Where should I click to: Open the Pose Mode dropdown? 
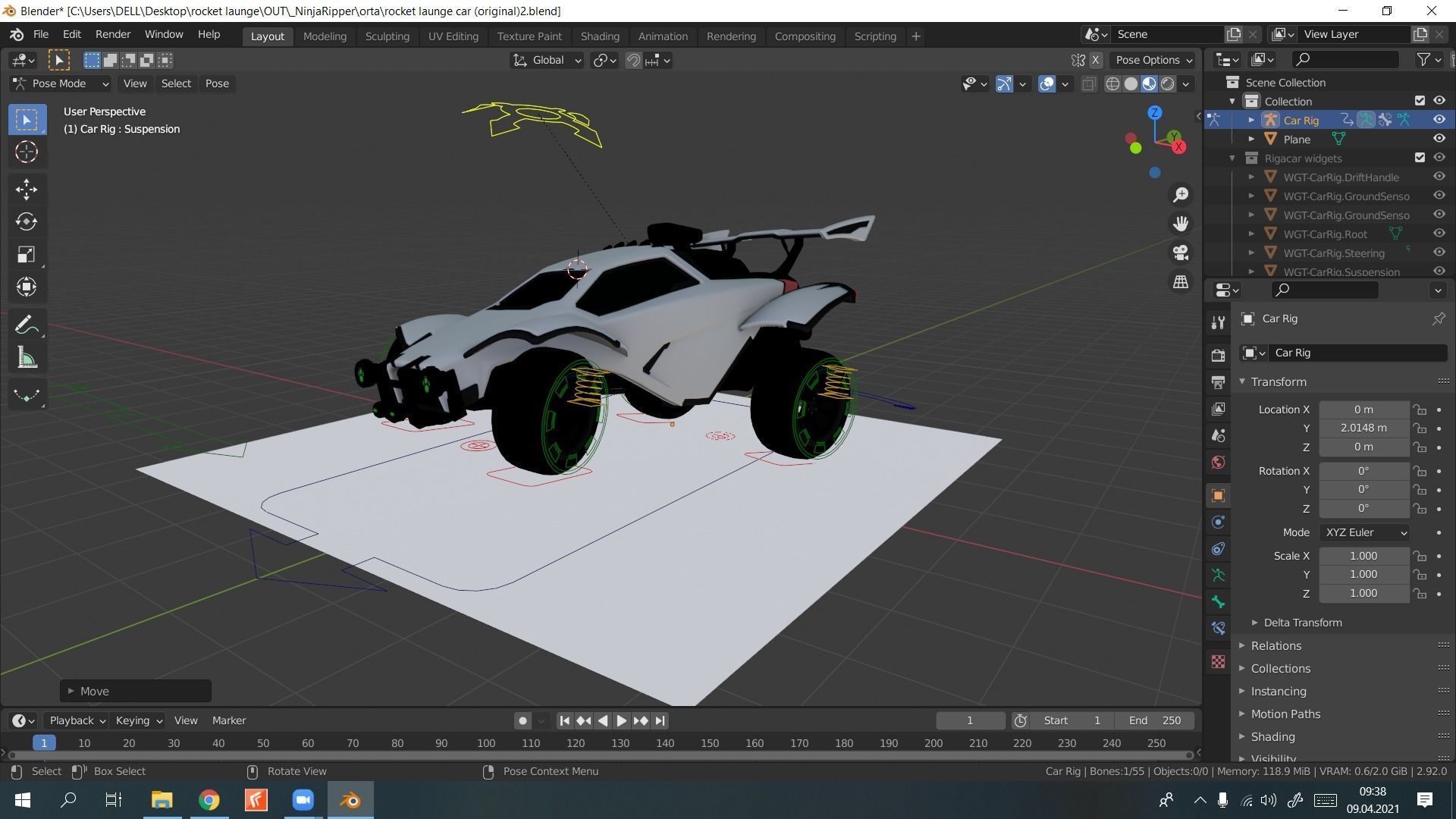coord(61,83)
